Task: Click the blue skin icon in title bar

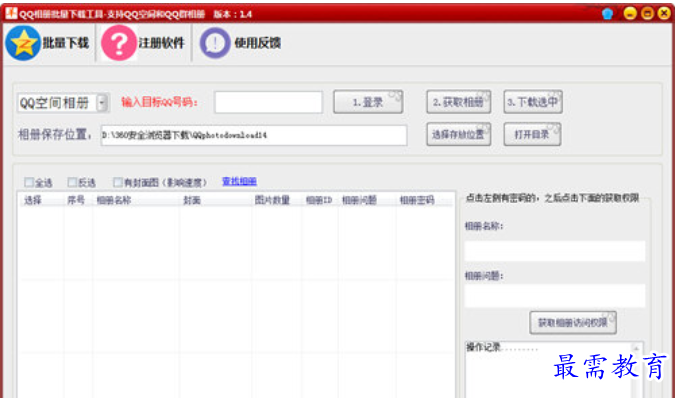Action: (607, 14)
